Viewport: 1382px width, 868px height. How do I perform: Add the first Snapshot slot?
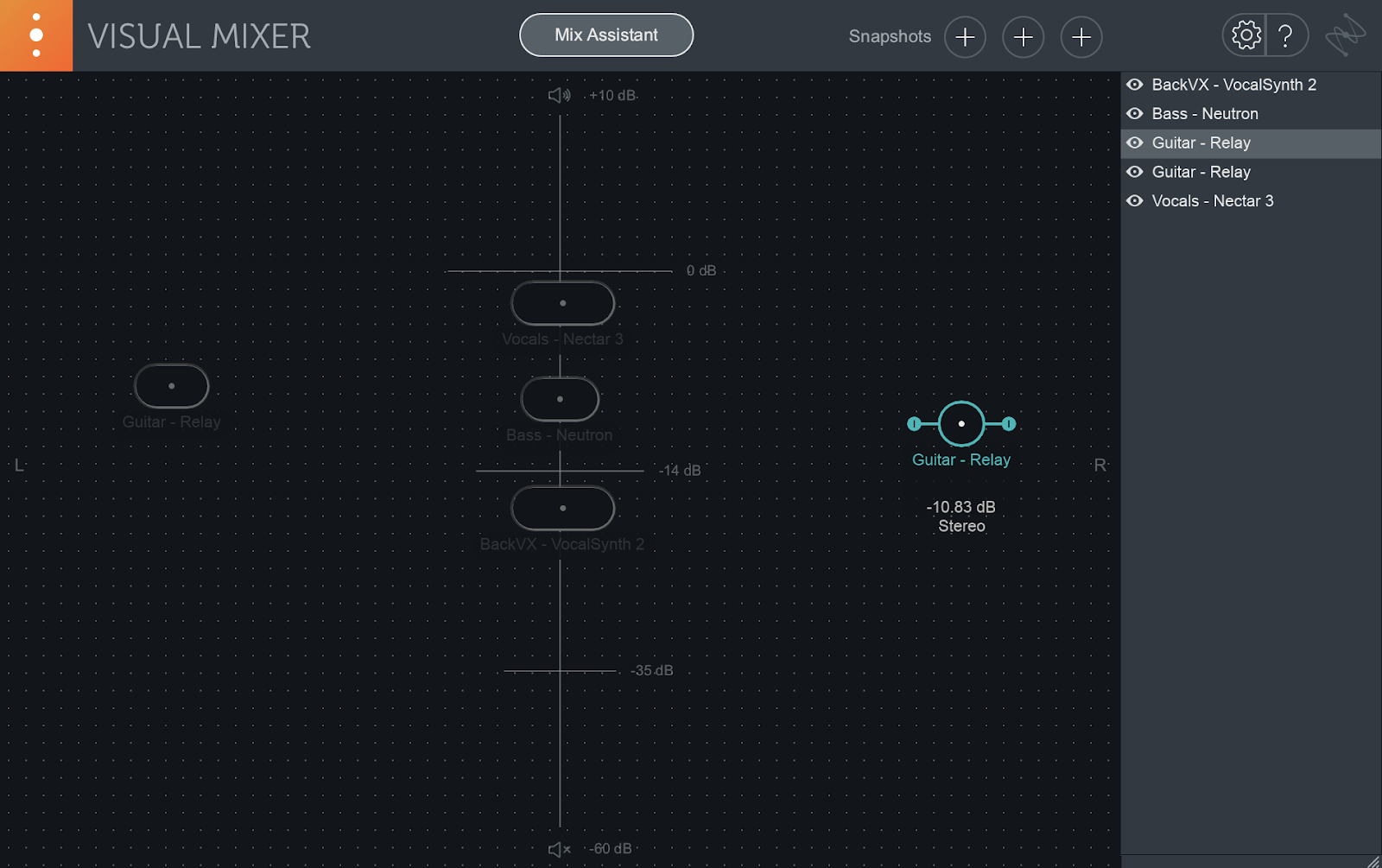click(965, 37)
